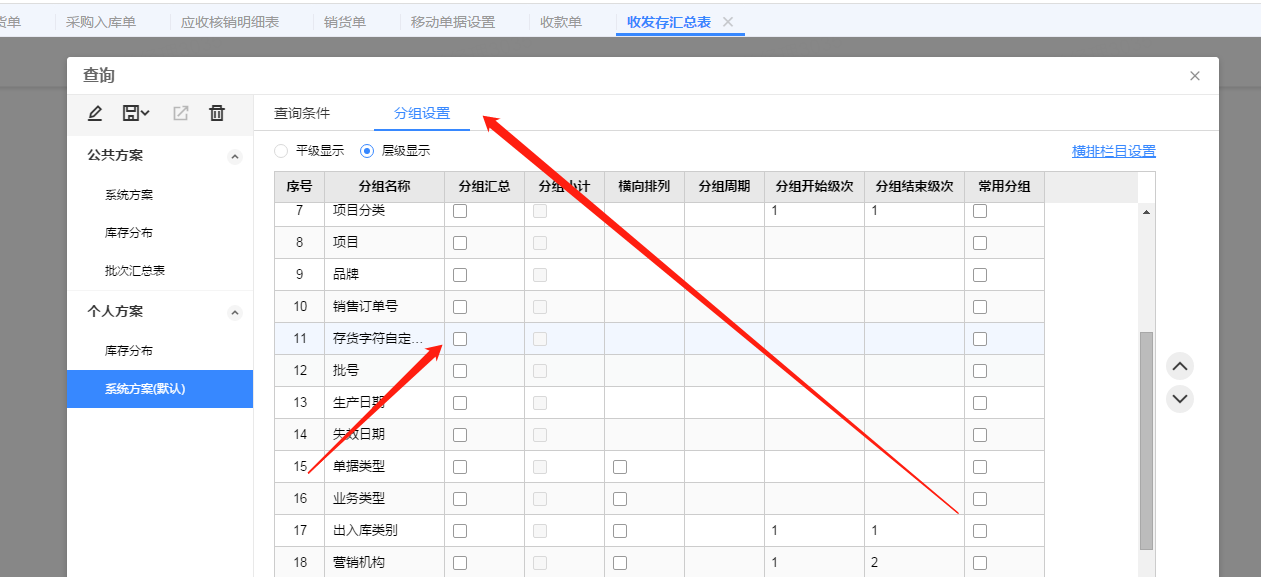
Task: Select 库存分布 under 个人方案
Action: click(x=129, y=351)
